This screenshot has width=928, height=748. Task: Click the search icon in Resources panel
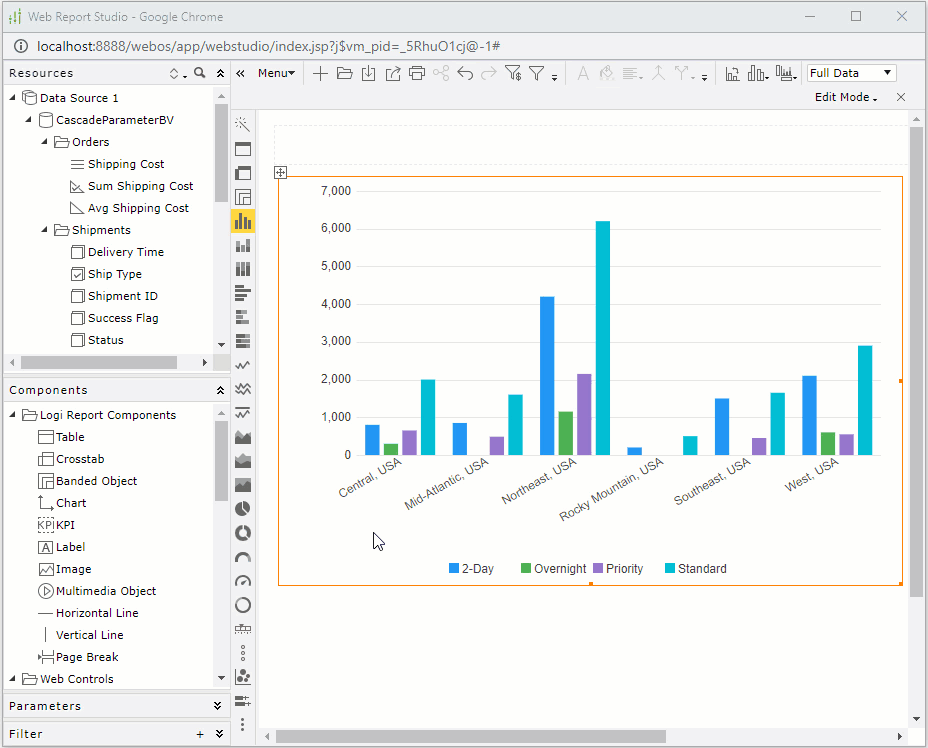point(197,73)
